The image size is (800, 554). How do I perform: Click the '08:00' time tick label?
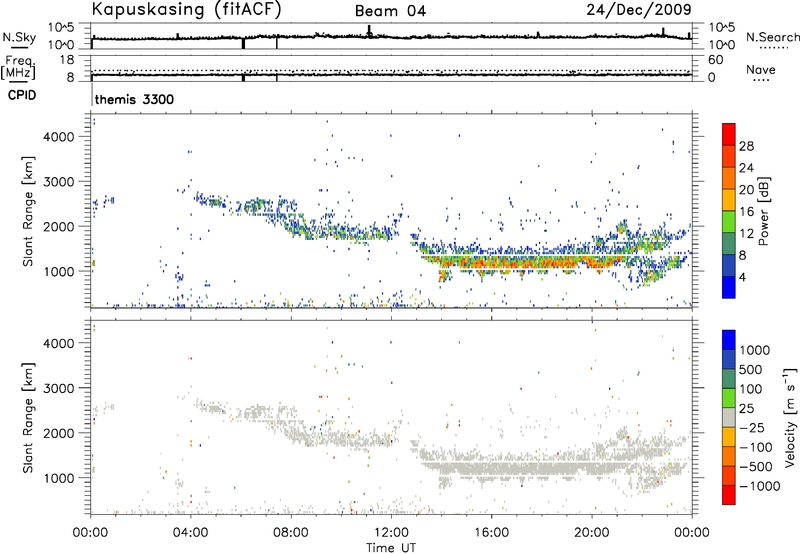pyautogui.click(x=291, y=533)
